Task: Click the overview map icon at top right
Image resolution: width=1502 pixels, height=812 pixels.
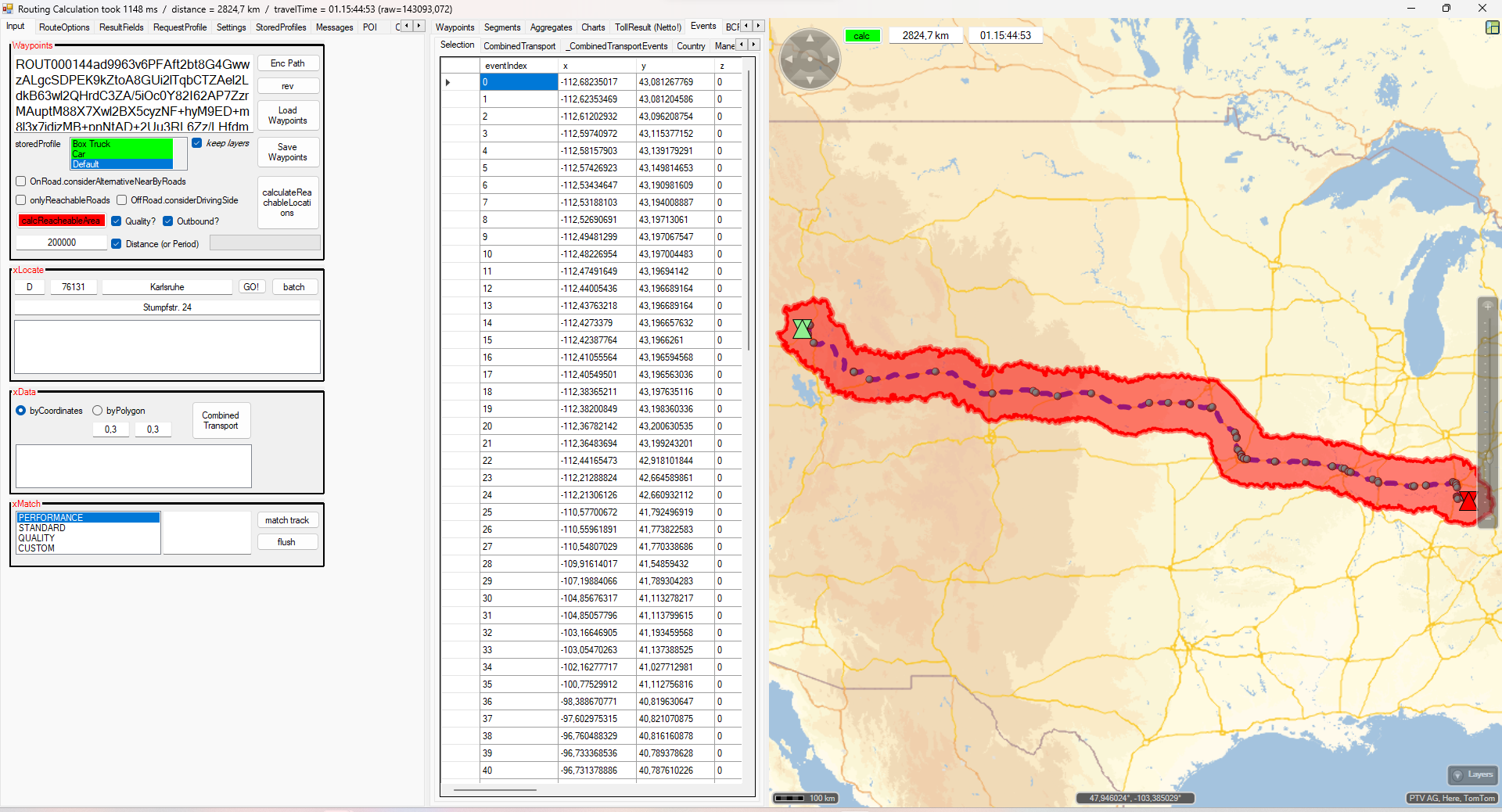Action: (1492, 27)
